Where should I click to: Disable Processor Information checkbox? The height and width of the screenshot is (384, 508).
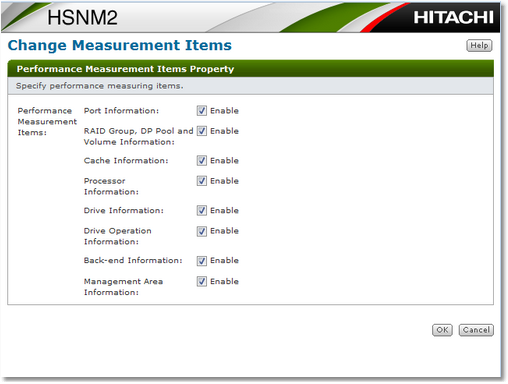201,181
